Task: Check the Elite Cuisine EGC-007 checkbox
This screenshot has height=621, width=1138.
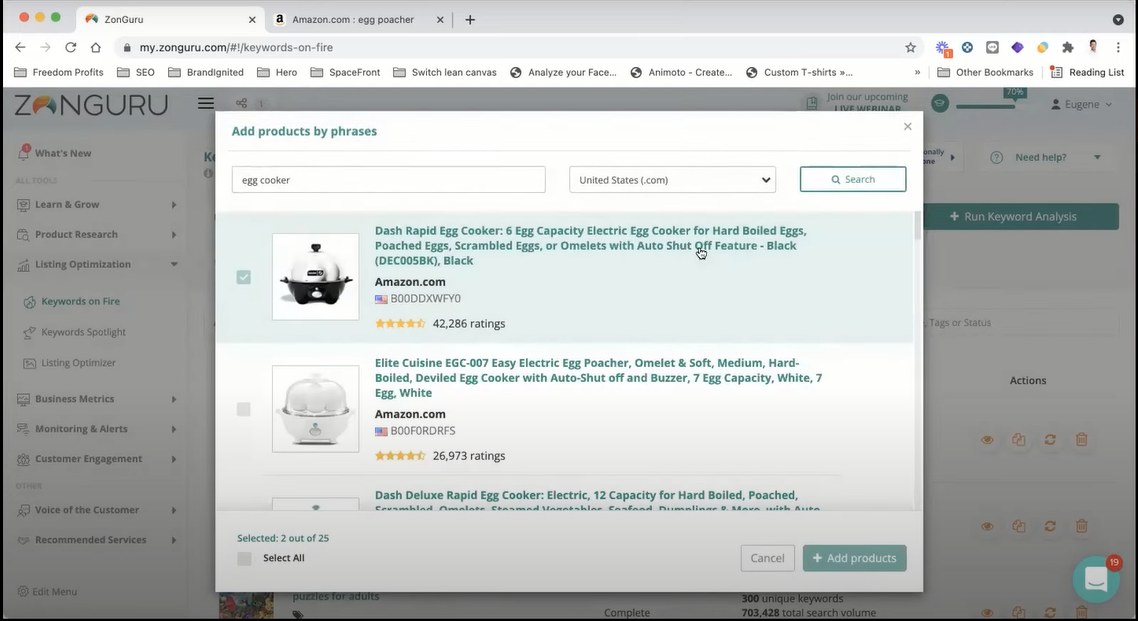Action: click(x=244, y=409)
